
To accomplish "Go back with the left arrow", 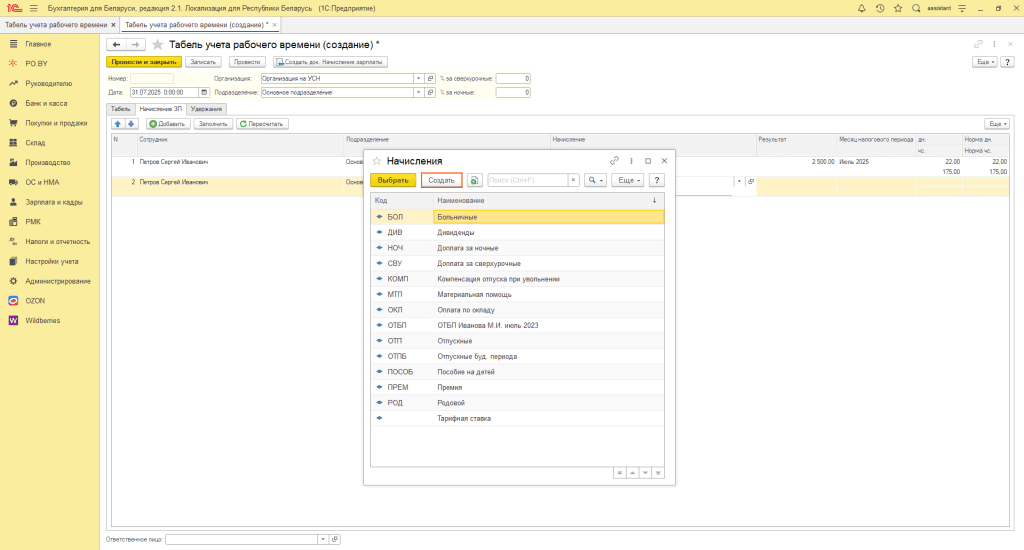I will point(116,44).
